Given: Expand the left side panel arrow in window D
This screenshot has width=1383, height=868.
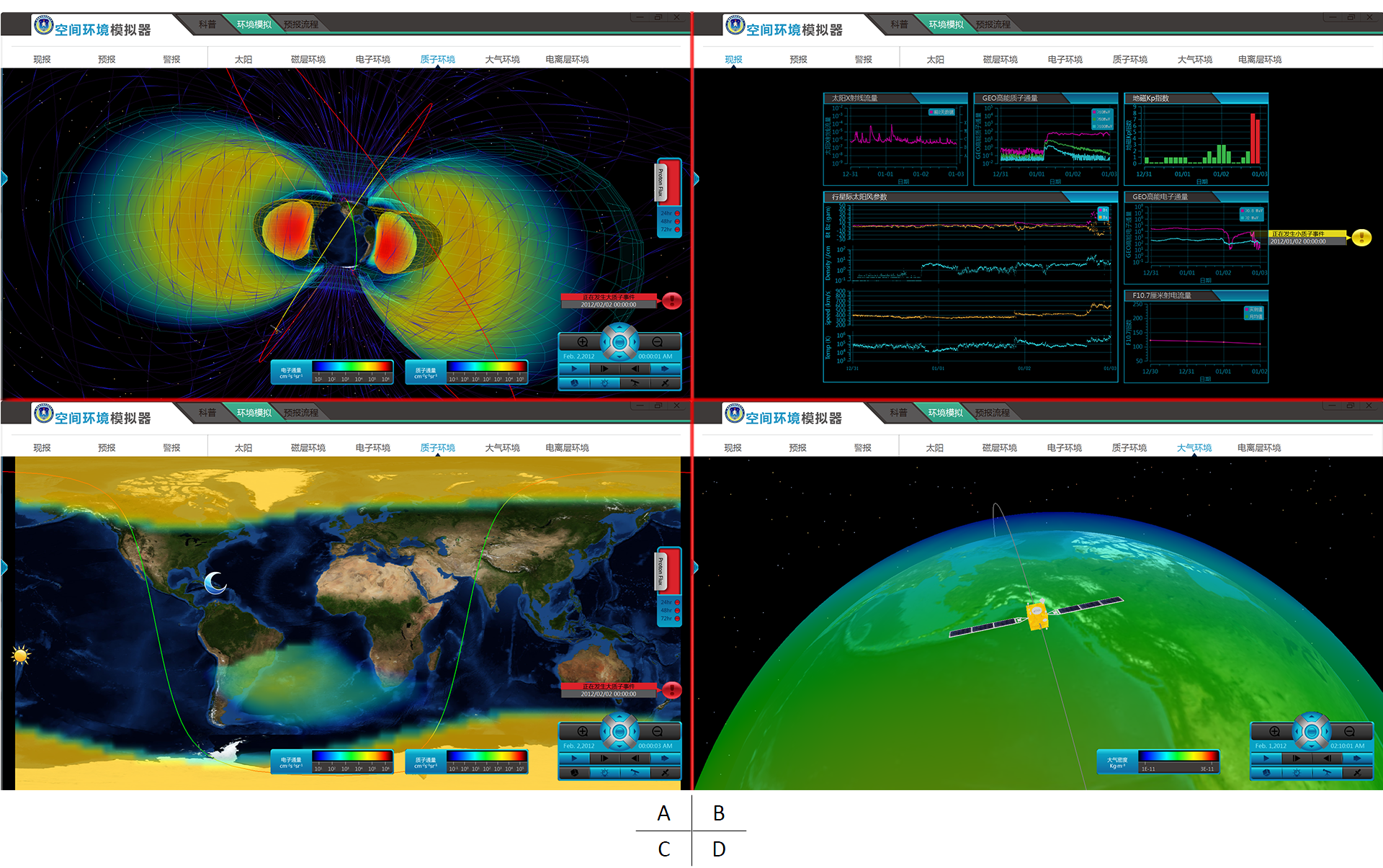Looking at the screenshot, I should click(x=696, y=568).
